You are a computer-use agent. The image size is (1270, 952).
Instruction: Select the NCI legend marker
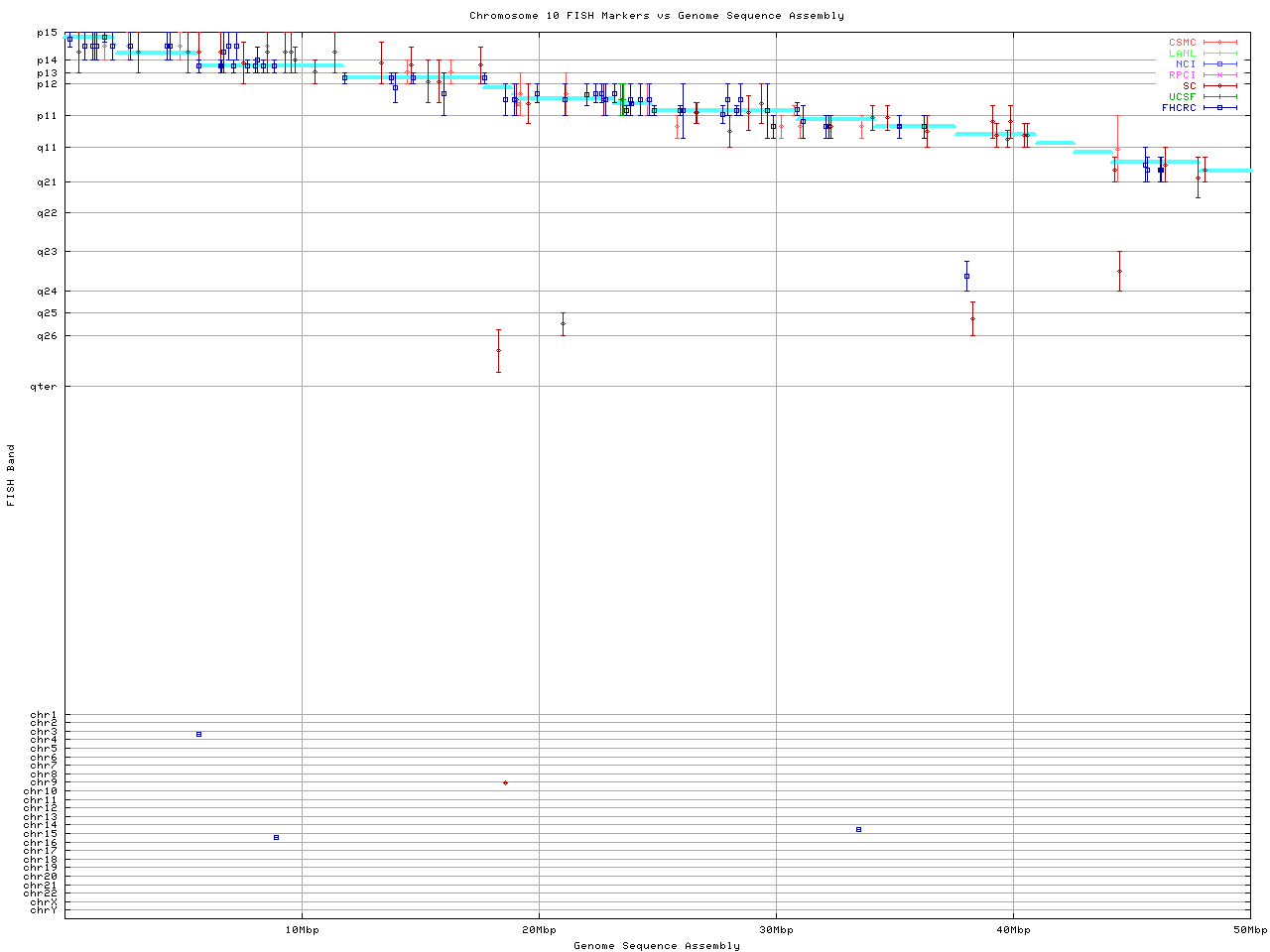[x=1219, y=64]
